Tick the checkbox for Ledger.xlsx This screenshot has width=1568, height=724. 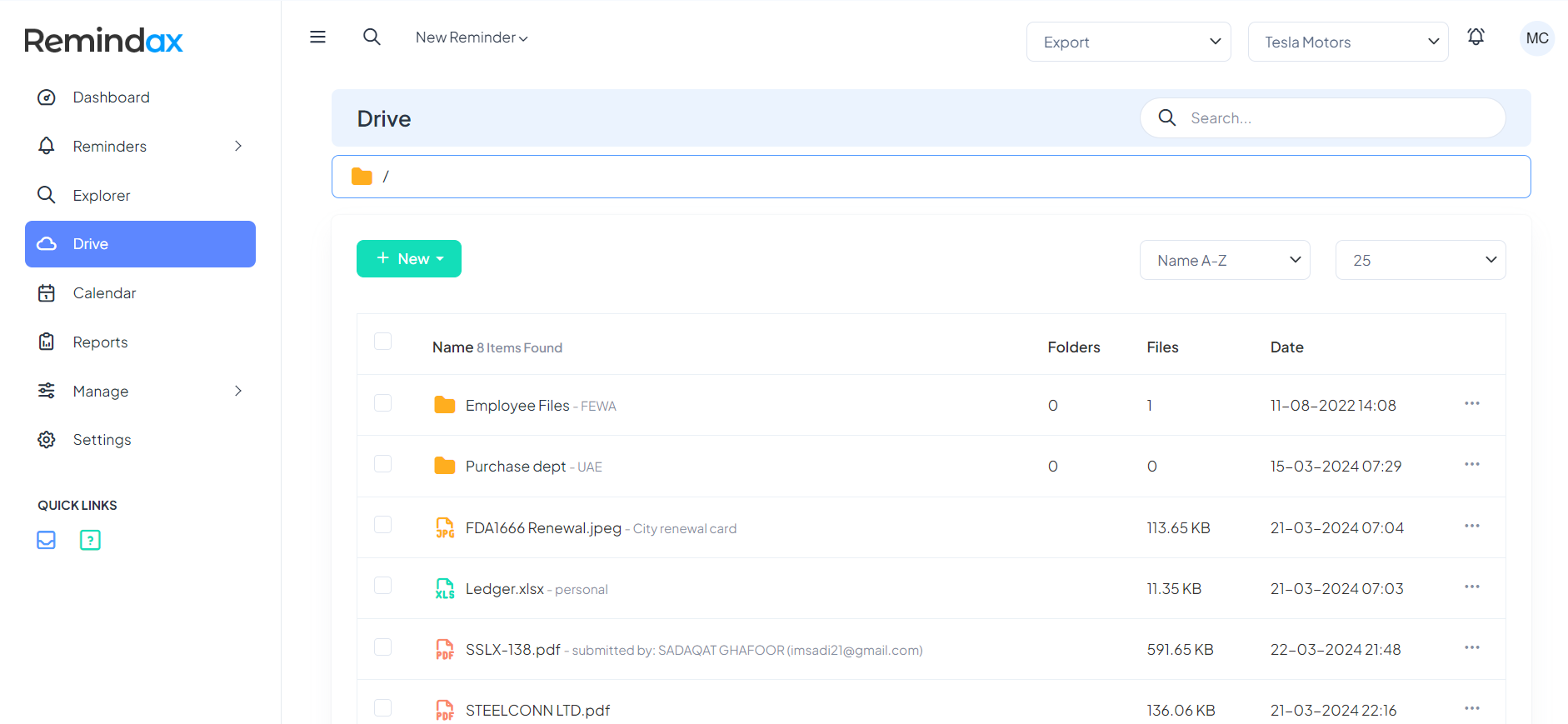(383, 586)
